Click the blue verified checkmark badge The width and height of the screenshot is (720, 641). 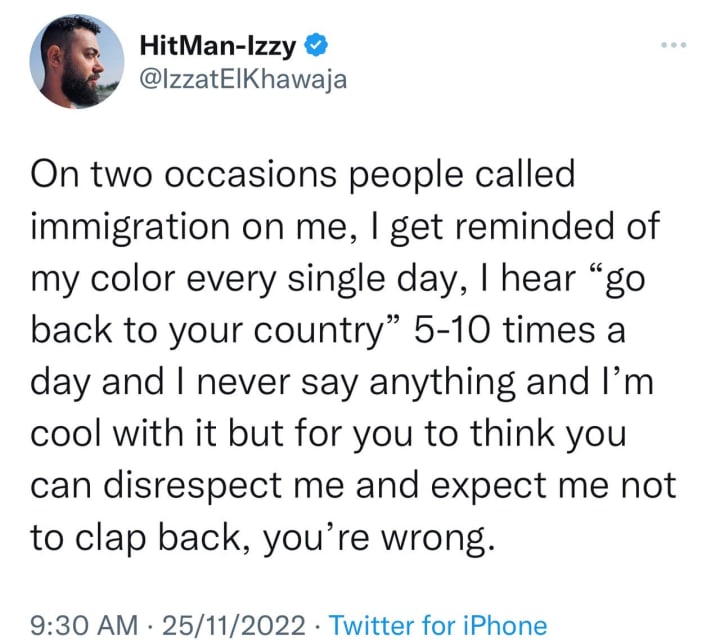(x=316, y=45)
